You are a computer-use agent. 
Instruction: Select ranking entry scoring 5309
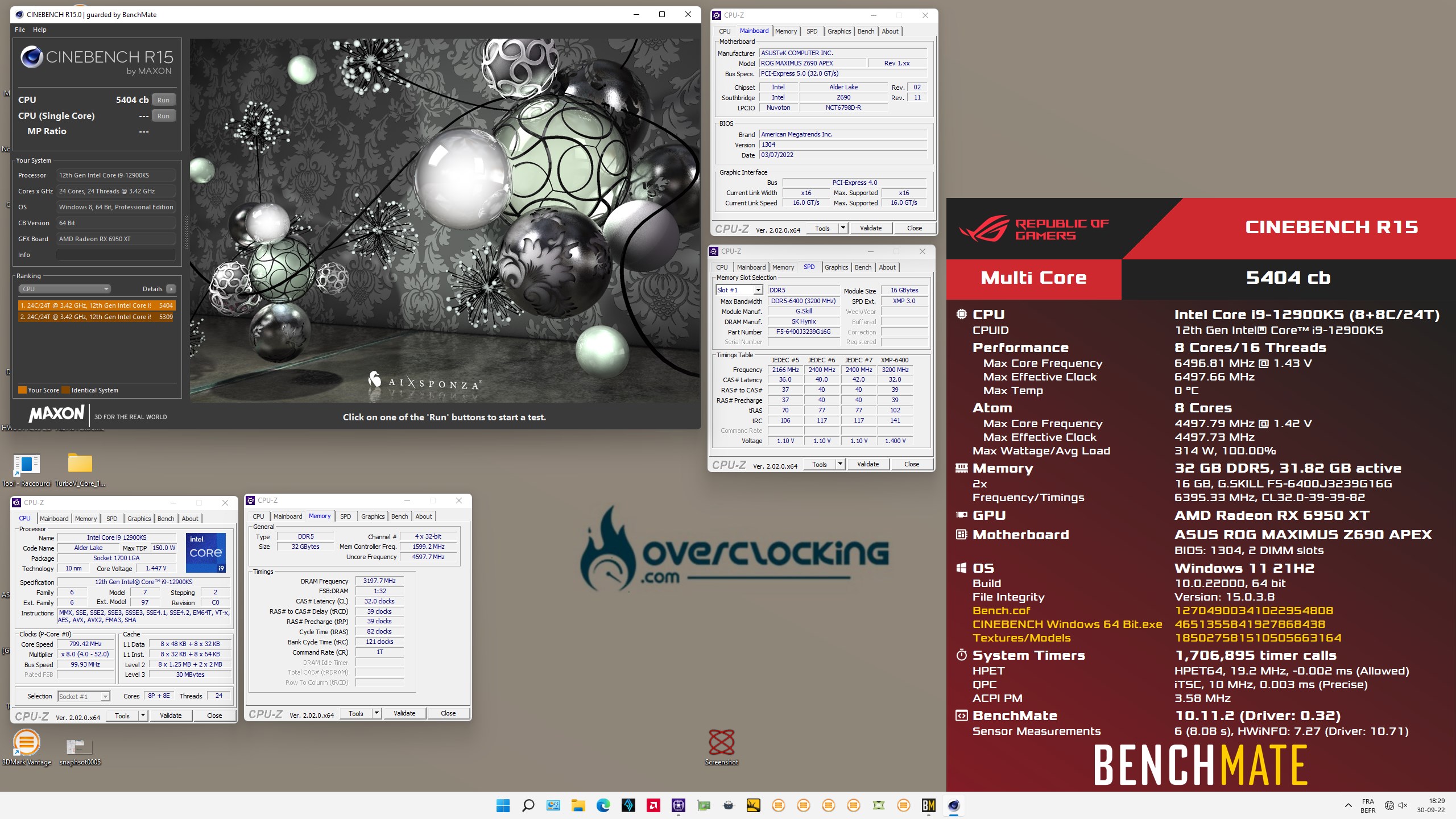97,317
